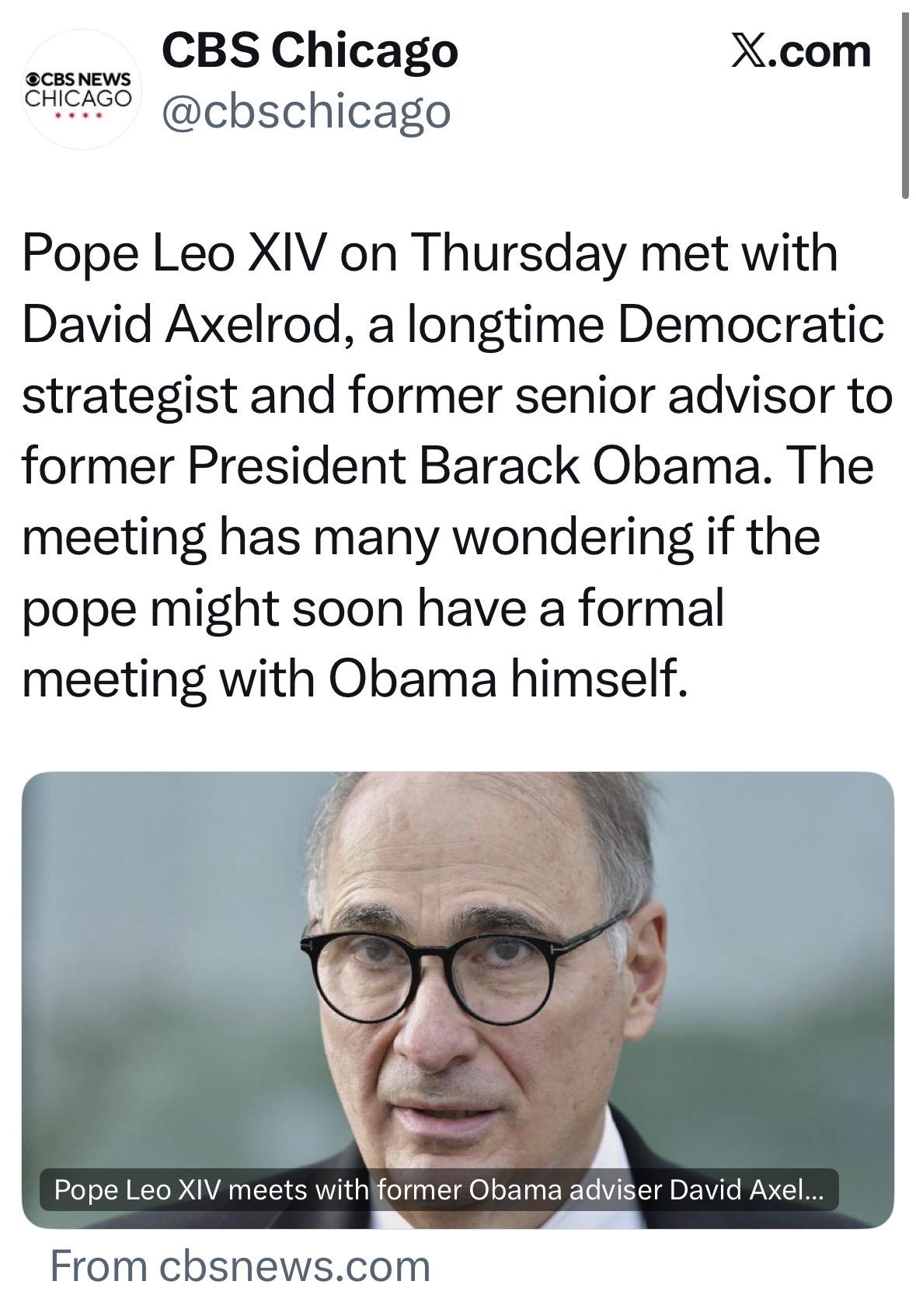
Task: Open the CBS Chicago account name
Action: 309,51
